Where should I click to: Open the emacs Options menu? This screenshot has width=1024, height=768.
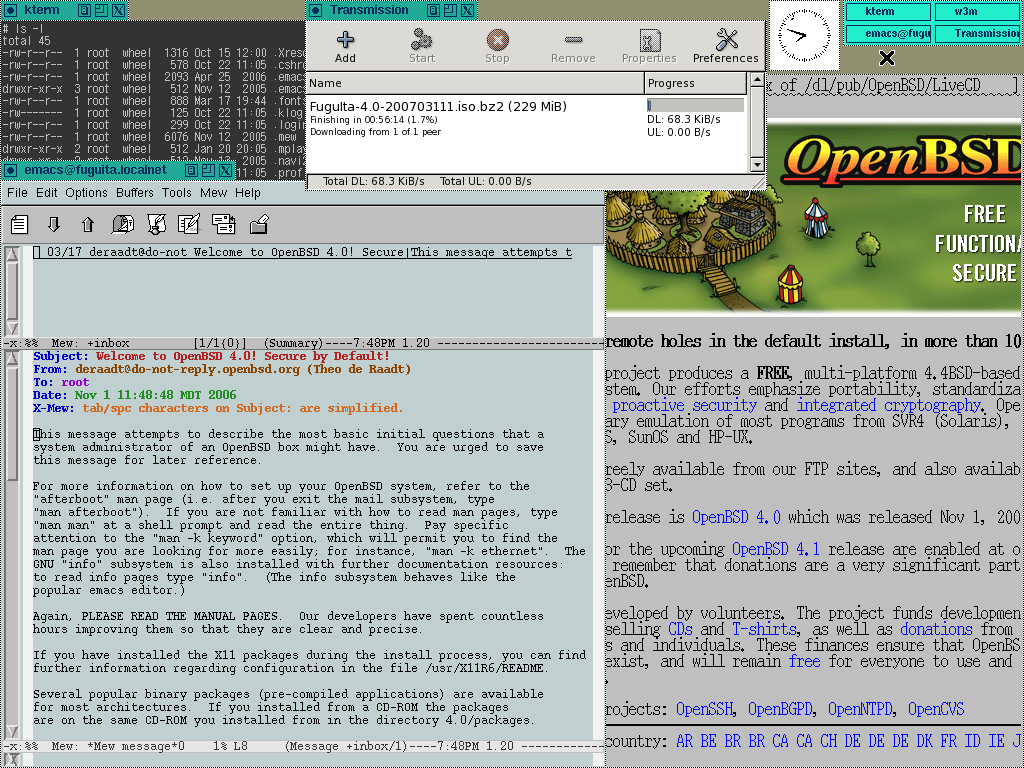tap(86, 193)
